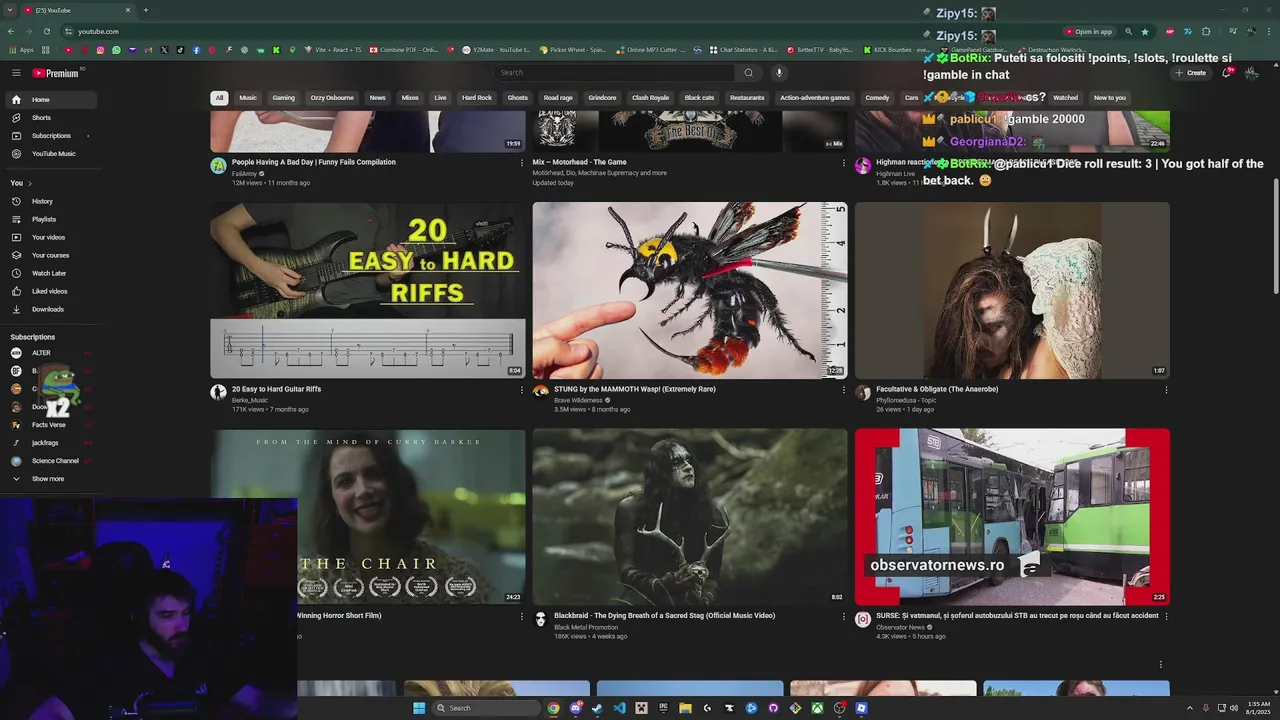
Task: Bookmark this page with the star icon
Action: (1145, 31)
